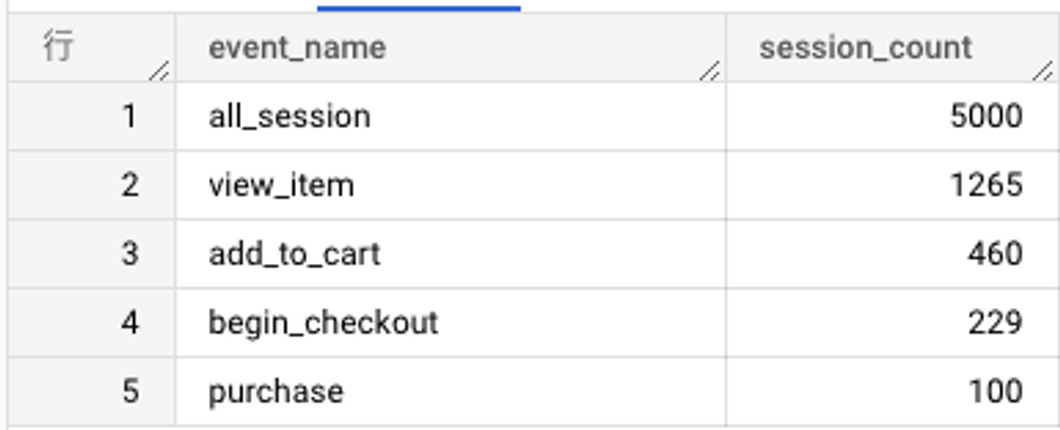
Task: Click the blue-underlined active results tab
Action: point(418,6)
